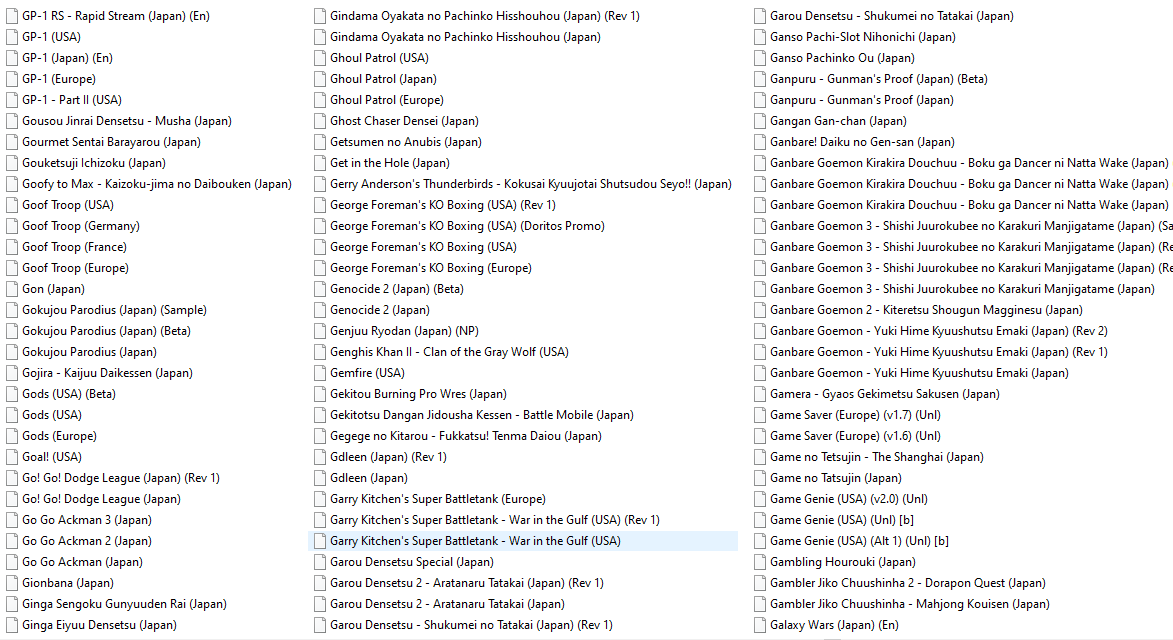Select the file name GP-1 (USA)

52,37
